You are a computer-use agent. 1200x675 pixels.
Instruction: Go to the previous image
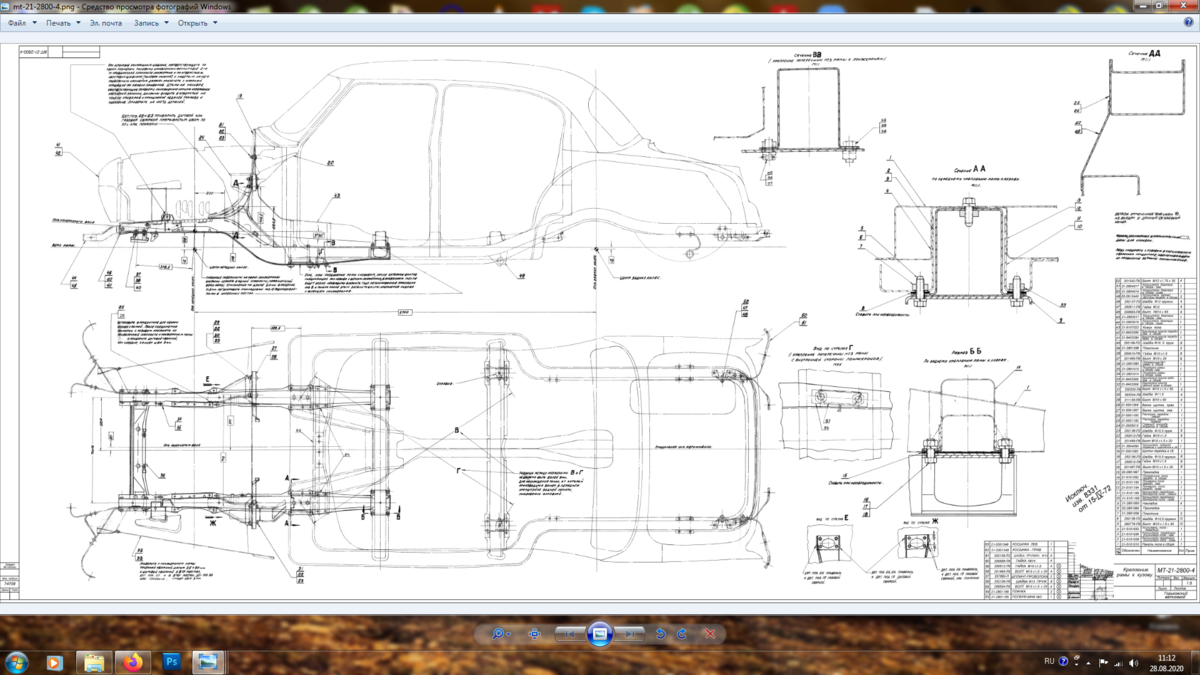coord(569,634)
